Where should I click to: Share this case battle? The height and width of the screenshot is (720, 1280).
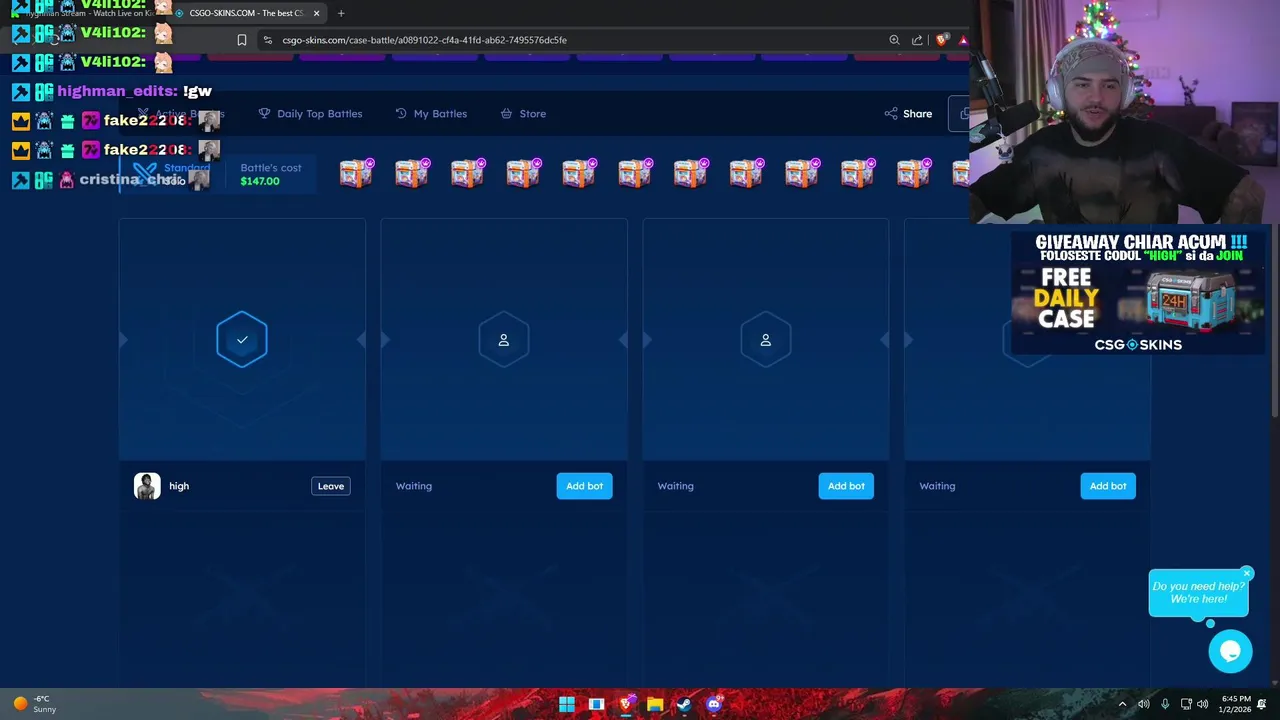click(908, 114)
